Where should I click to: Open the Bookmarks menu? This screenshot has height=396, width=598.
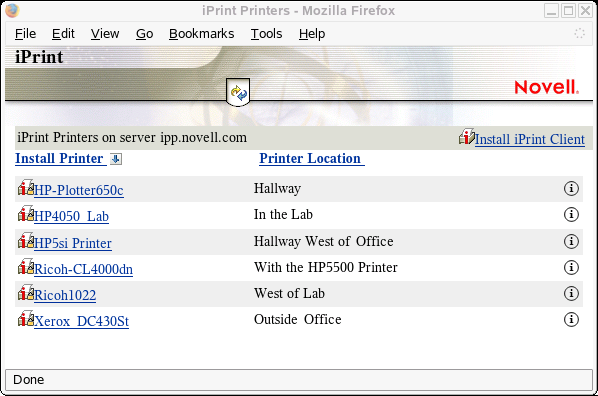[x=201, y=34]
